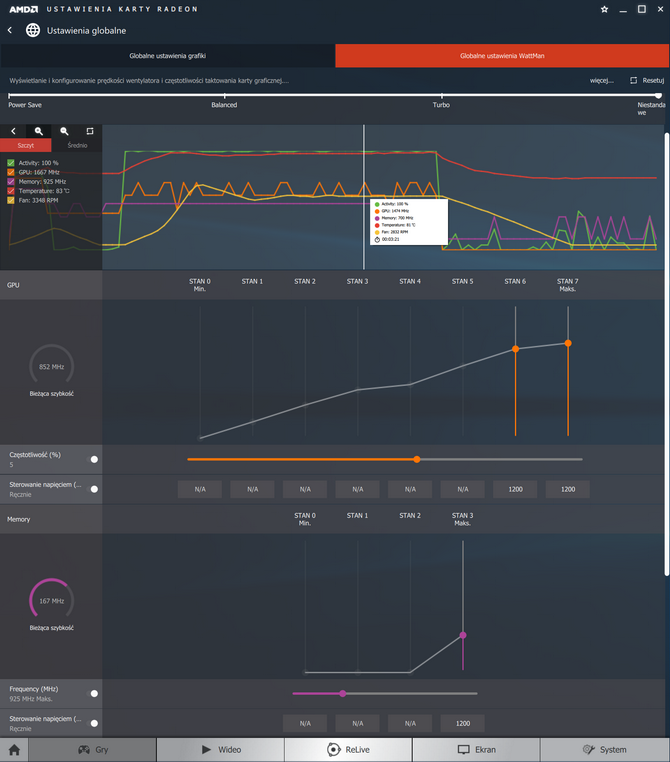Zoom out the performance graph
The image size is (670, 762).
[64, 131]
